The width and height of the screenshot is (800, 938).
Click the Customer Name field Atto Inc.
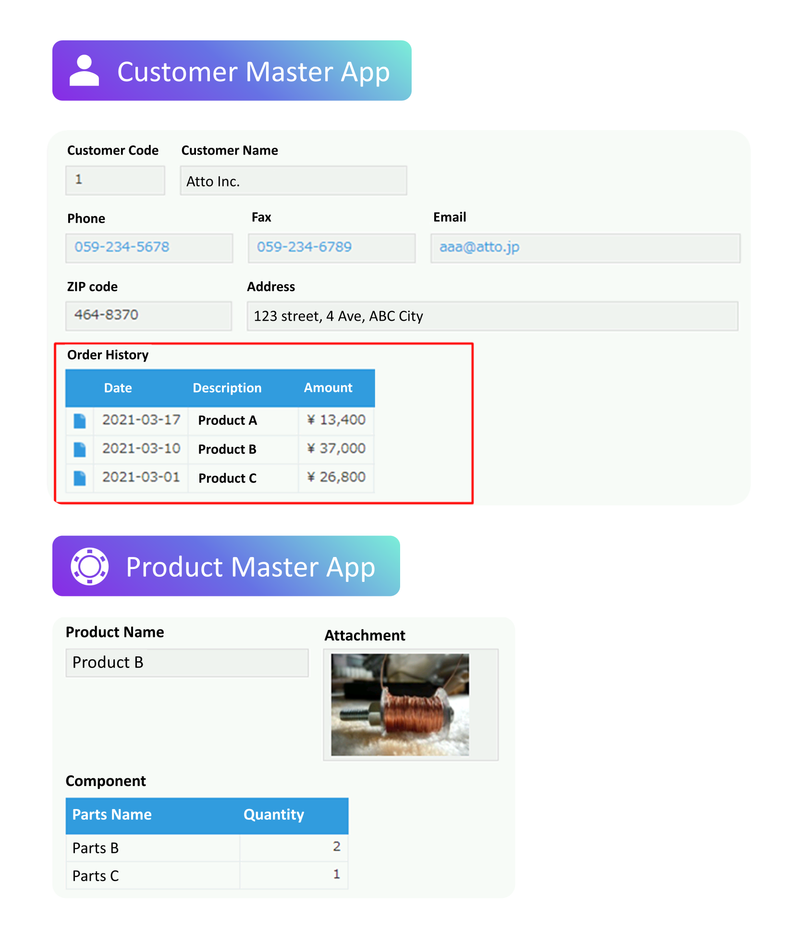click(x=293, y=181)
